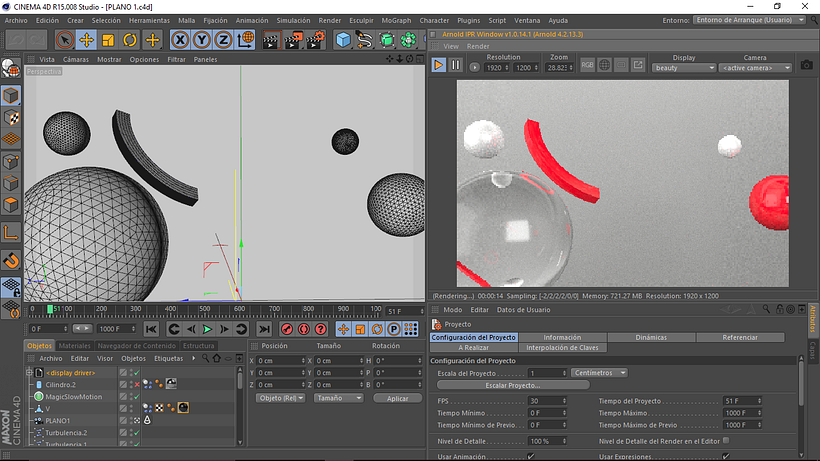Screen dimensions: 820x461
Task: Click the Aplicar button
Action: [397, 398]
